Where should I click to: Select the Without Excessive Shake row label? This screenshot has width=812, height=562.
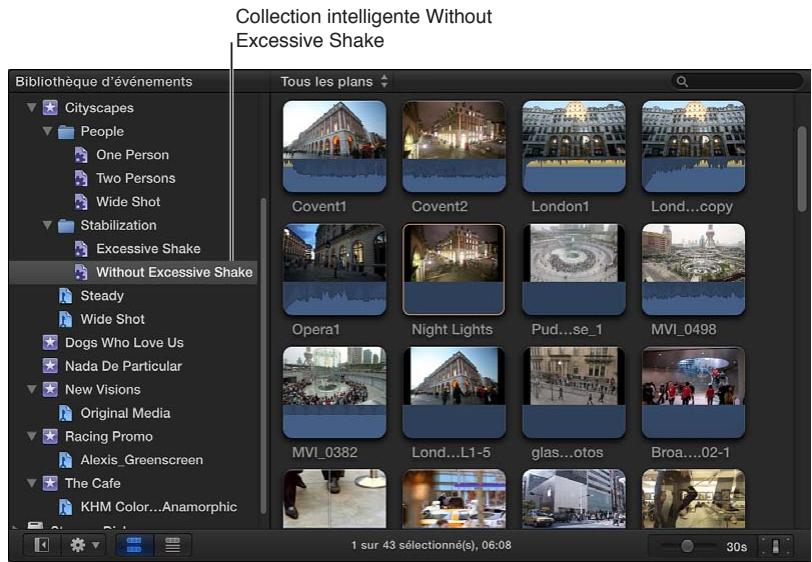[x=174, y=272]
